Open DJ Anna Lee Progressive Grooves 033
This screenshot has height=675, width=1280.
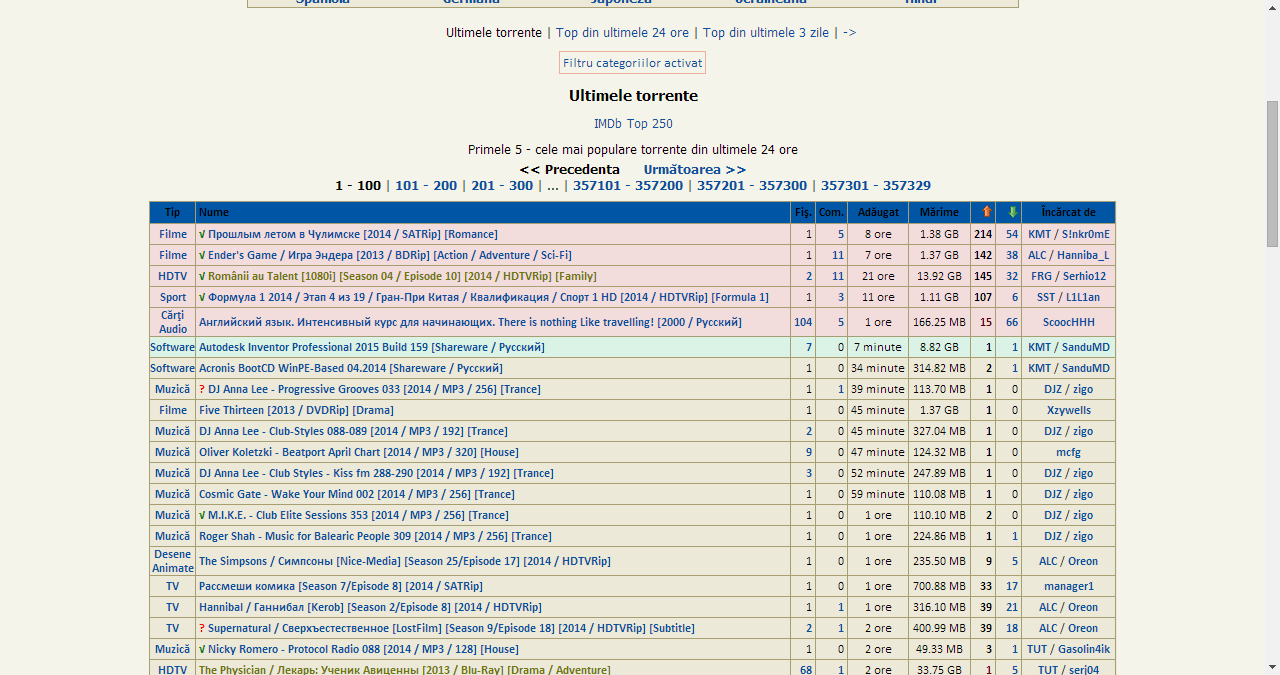pyautogui.click(x=374, y=389)
